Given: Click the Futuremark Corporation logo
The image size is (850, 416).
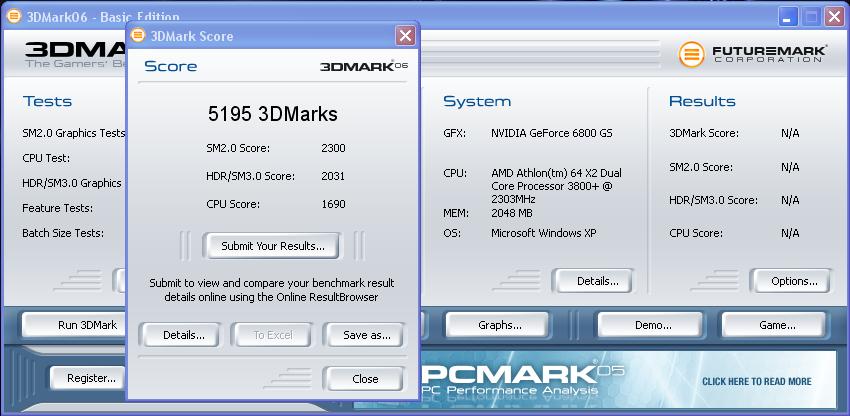Looking at the screenshot, I should point(752,54).
